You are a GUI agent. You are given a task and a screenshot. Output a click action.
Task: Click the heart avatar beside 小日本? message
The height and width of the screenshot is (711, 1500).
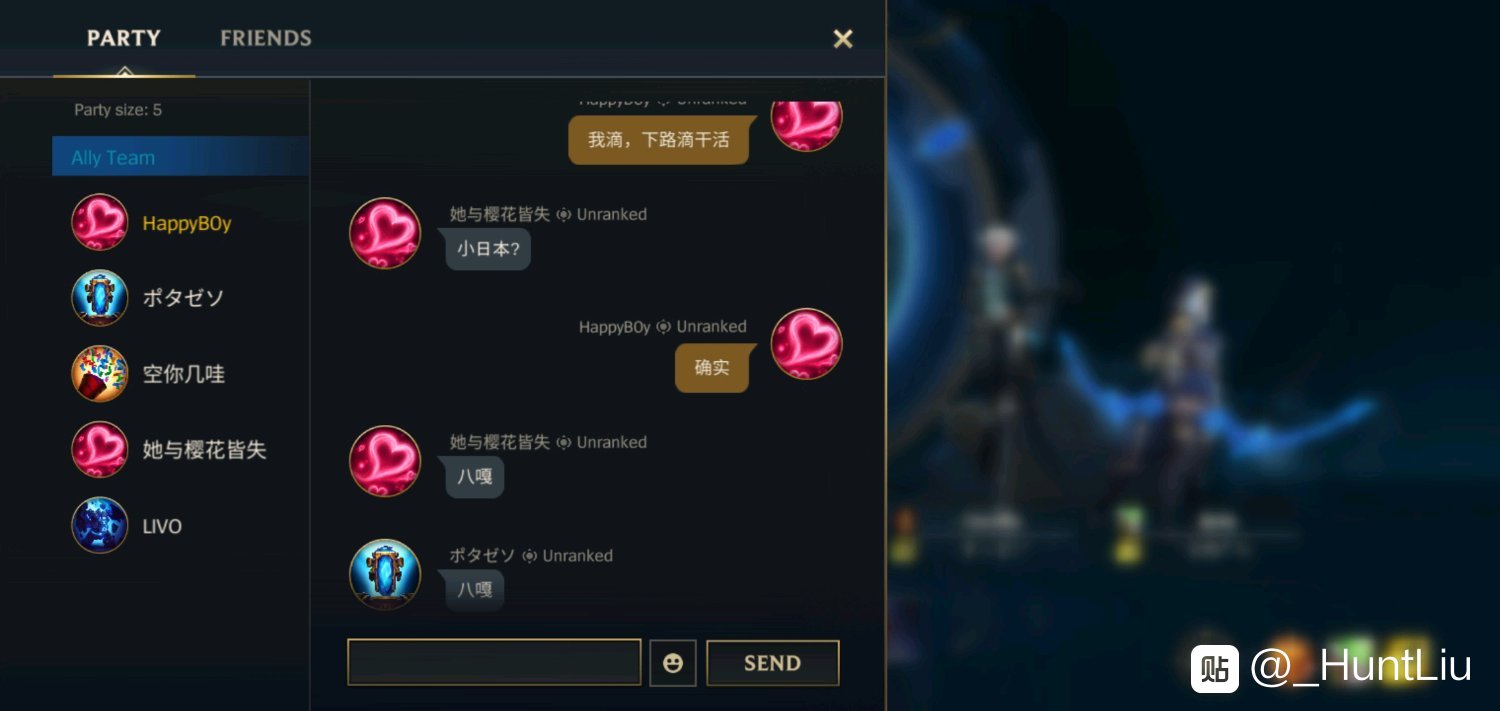[x=385, y=233]
